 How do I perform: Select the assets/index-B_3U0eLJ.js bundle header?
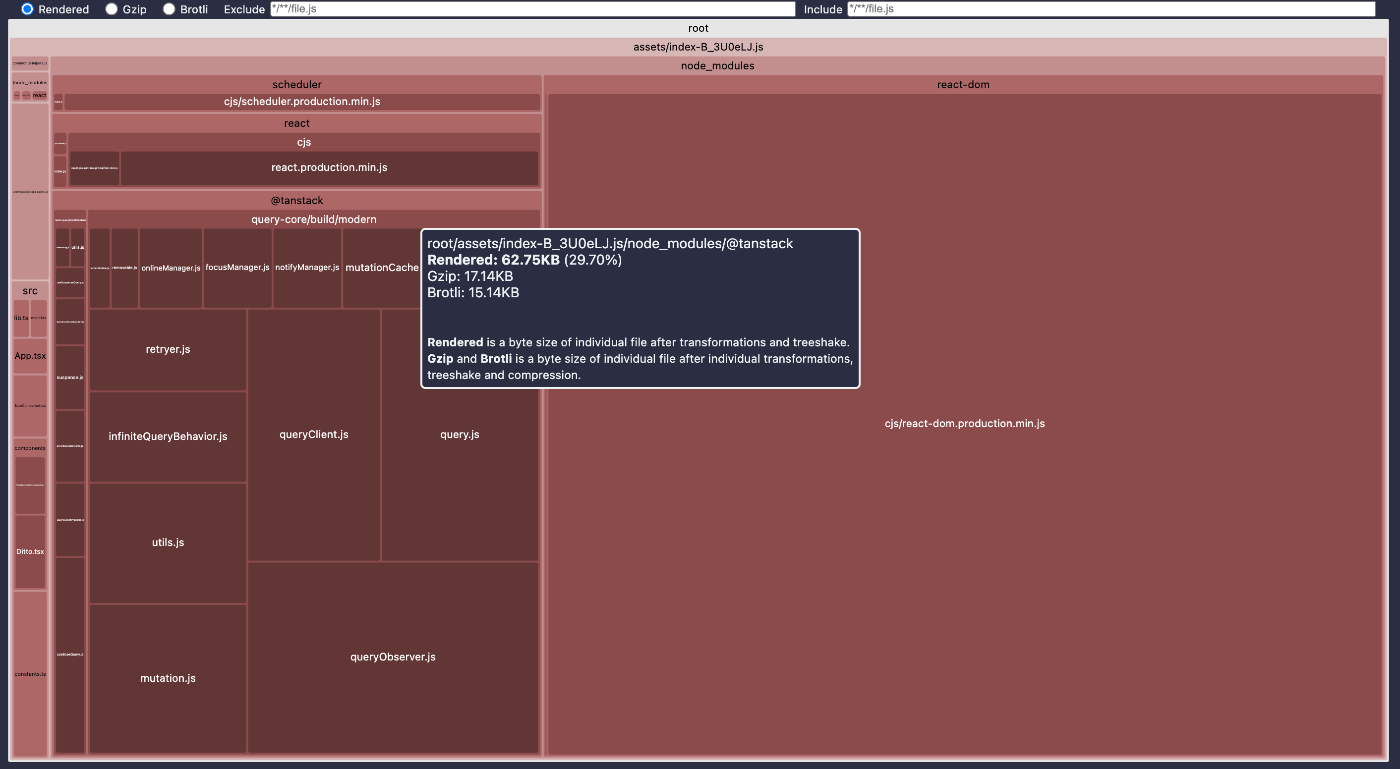pos(699,47)
